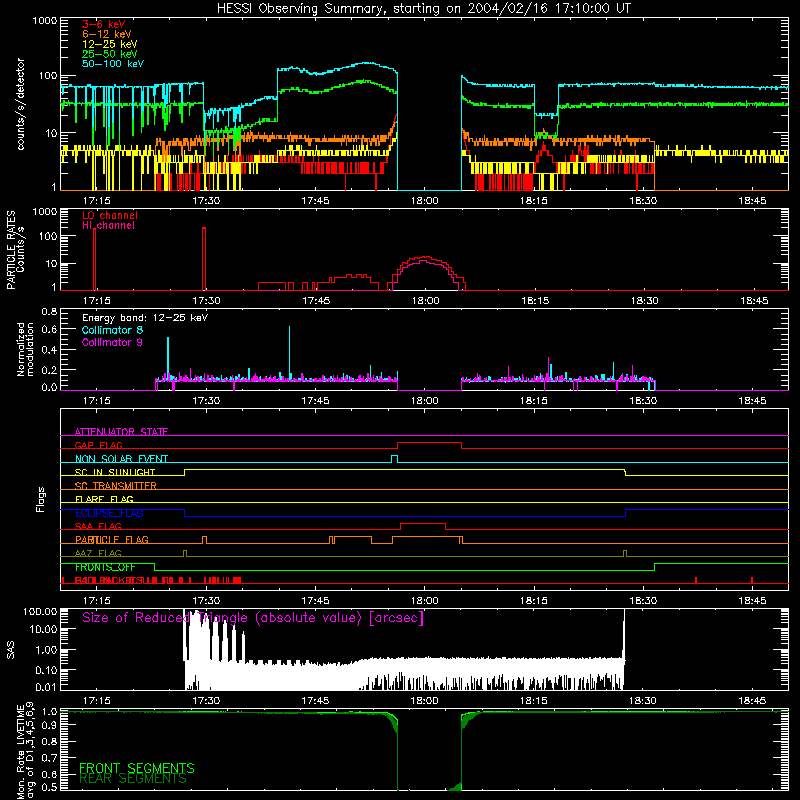Click the 0.01 tick on SAS axis
800x800 pixels.
[46, 687]
